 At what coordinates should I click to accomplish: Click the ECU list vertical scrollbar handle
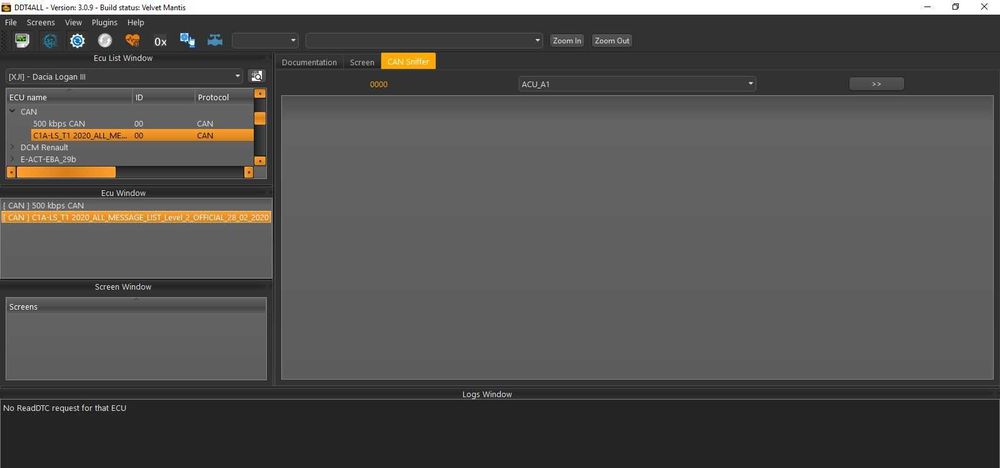click(260, 118)
